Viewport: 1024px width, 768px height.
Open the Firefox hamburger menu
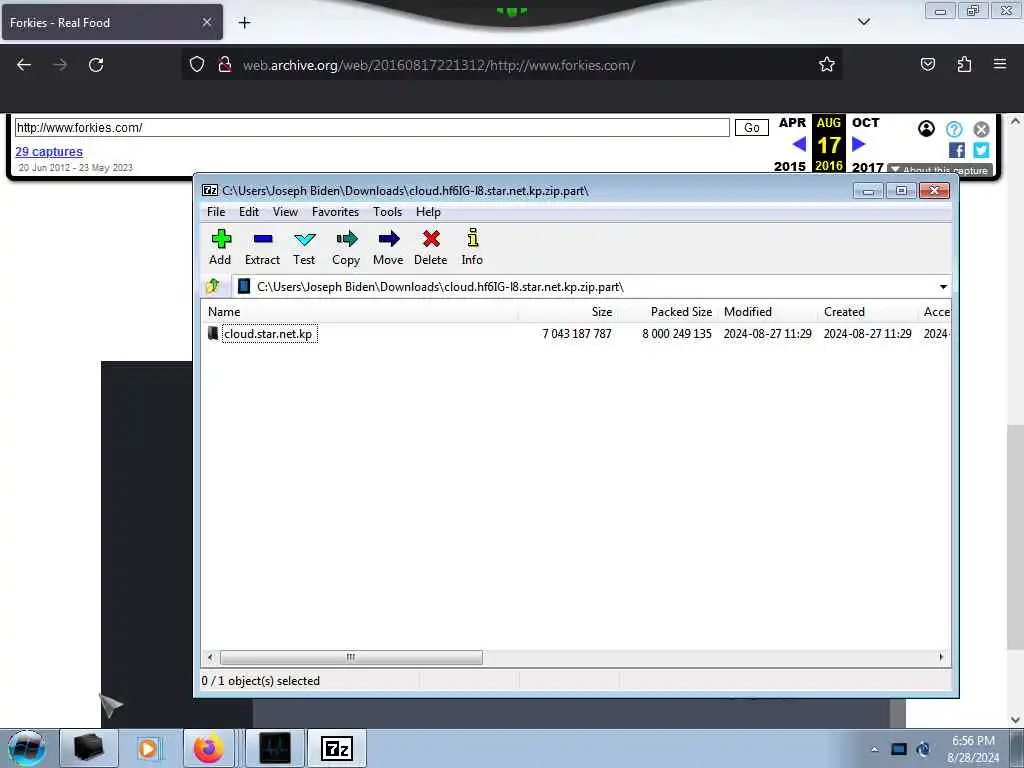1000,64
